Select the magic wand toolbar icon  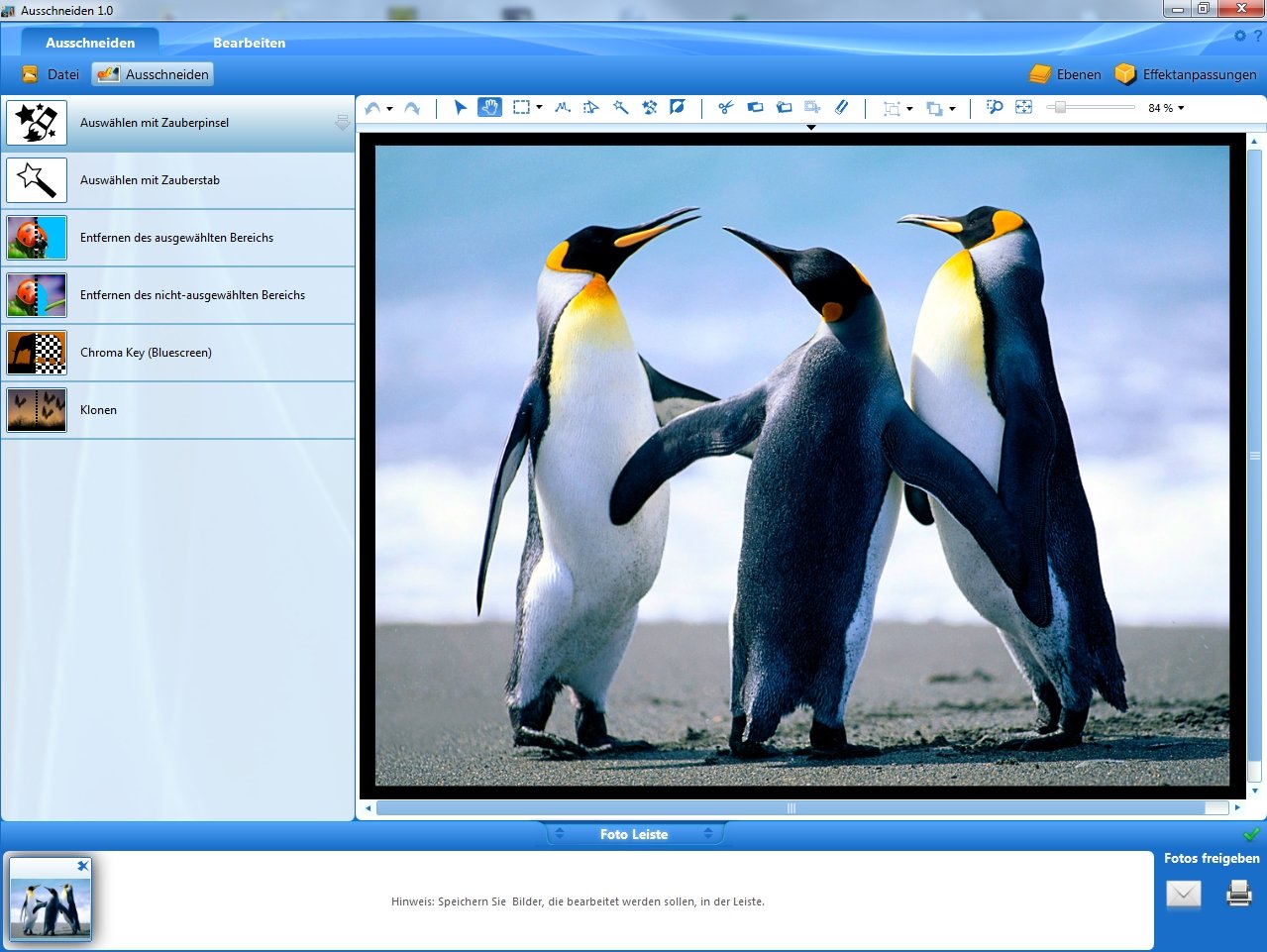point(620,107)
